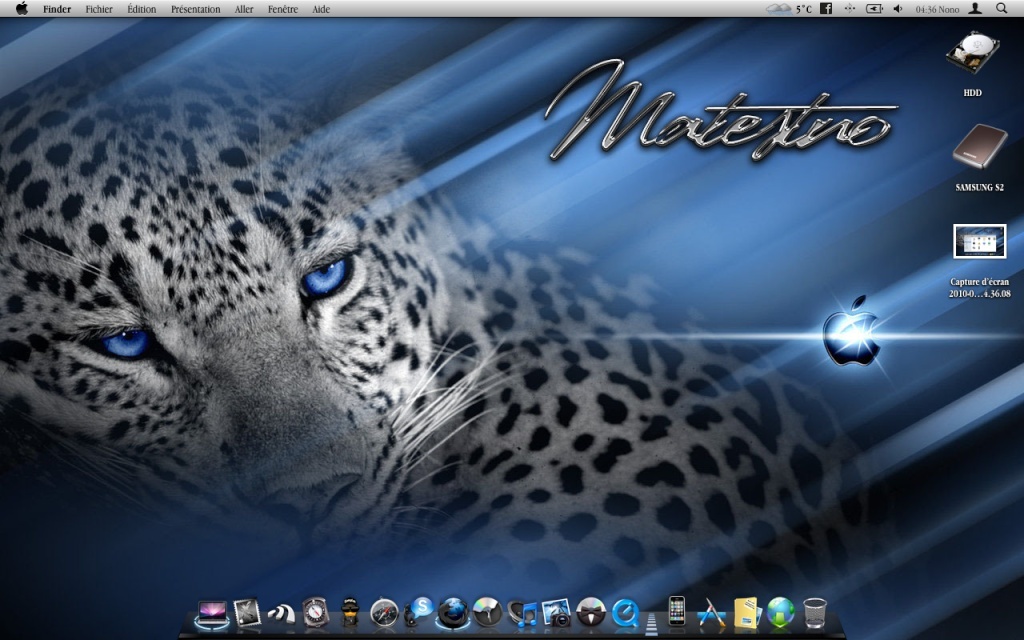Open the Fenêtre menu
Viewport: 1024px width, 640px height.
[x=283, y=9]
